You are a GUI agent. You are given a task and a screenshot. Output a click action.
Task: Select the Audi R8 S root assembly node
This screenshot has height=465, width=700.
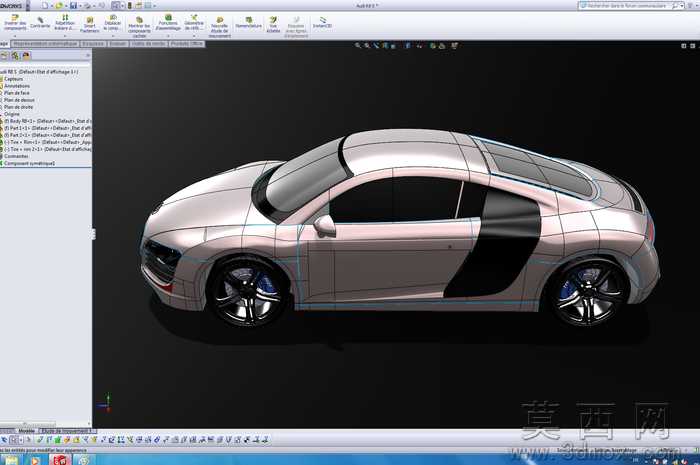point(41,71)
